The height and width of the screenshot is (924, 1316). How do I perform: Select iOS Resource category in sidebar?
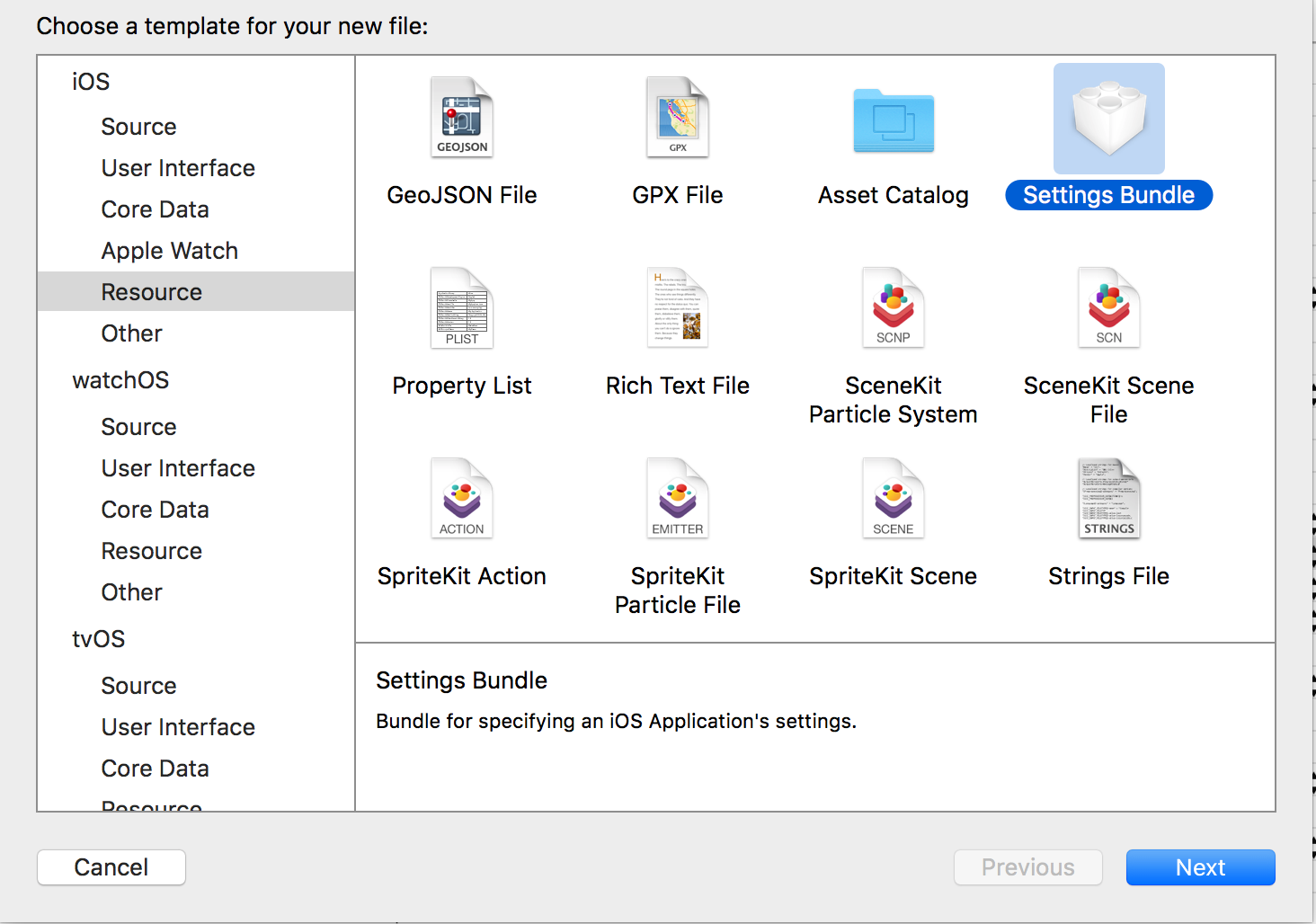(x=151, y=292)
